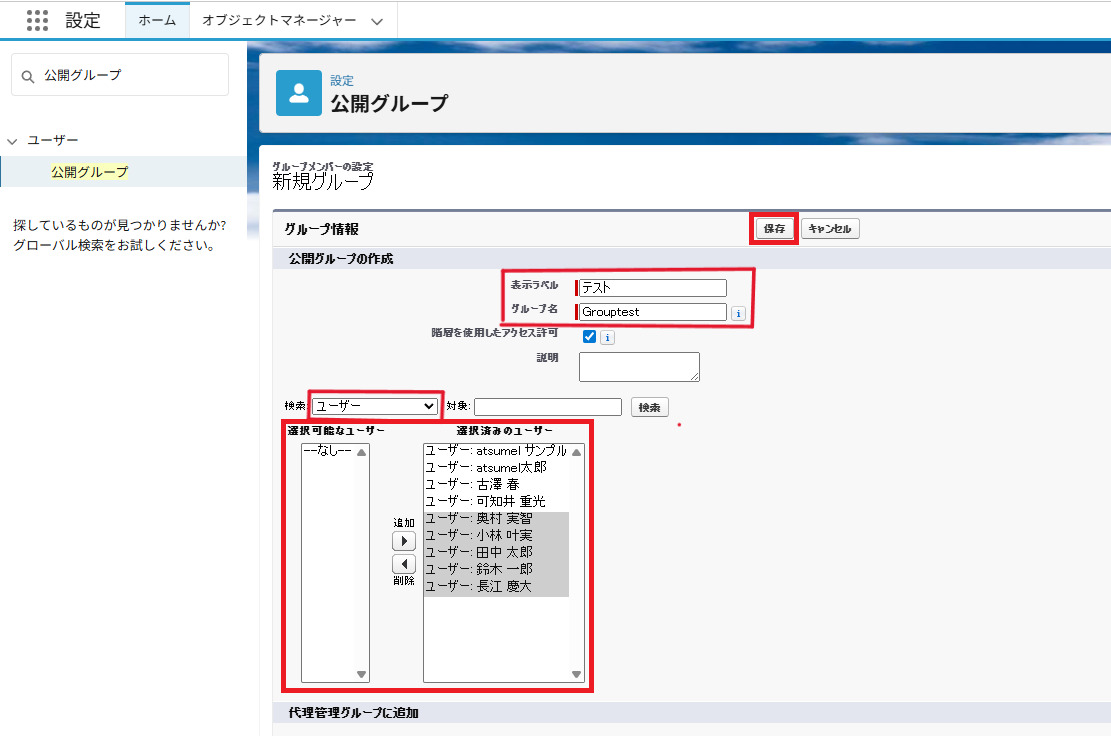Screen dimensions: 1111x736
Task: Open the App Launcher grid icon
Action: click(x=37, y=20)
